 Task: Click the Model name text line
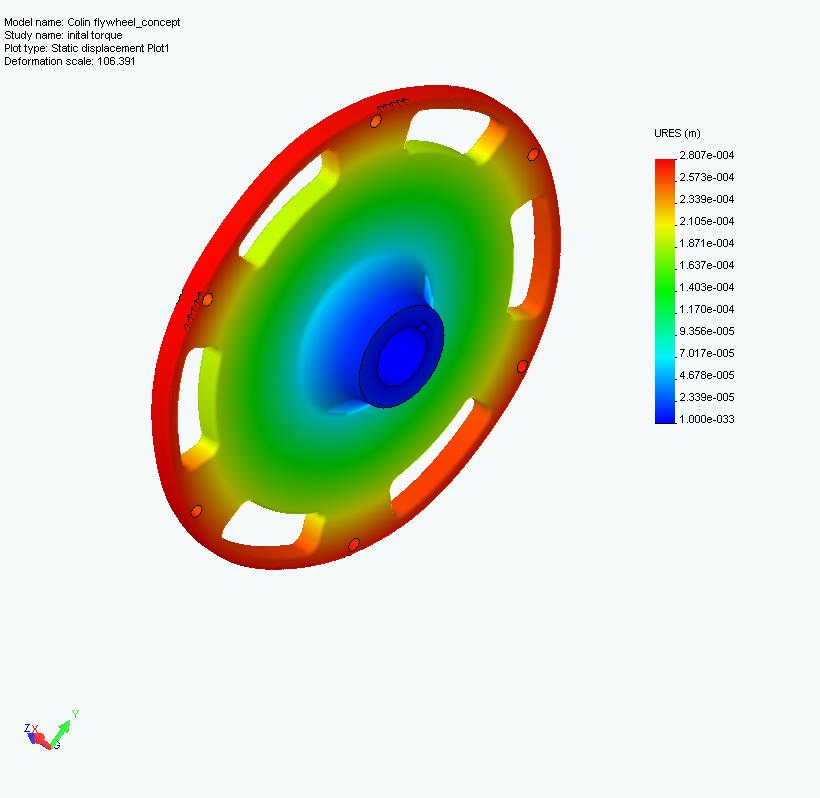(x=92, y=22)
